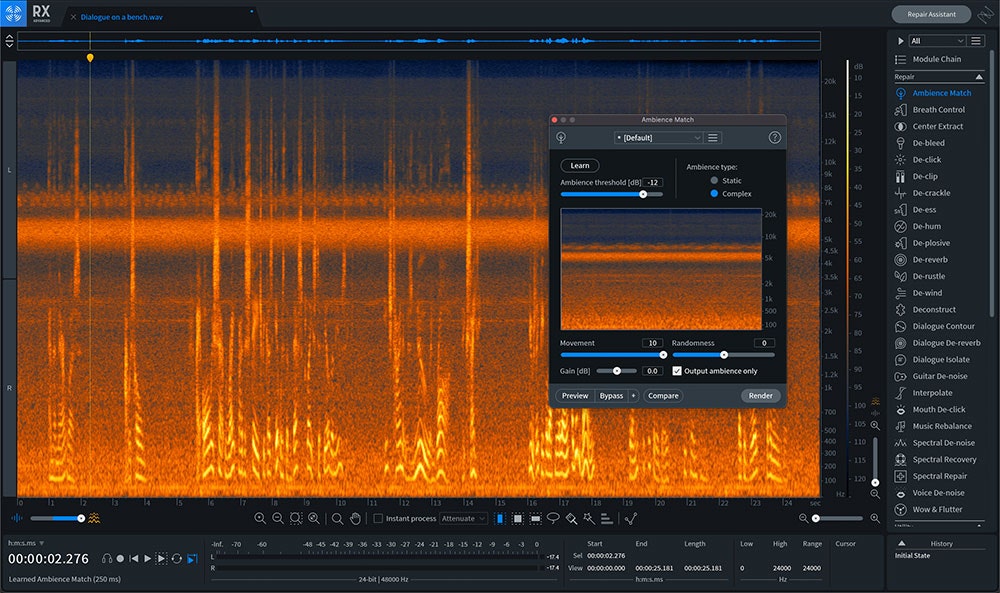Open the Guitar De-noise module
1000x593 pixels.
(939, 376)
